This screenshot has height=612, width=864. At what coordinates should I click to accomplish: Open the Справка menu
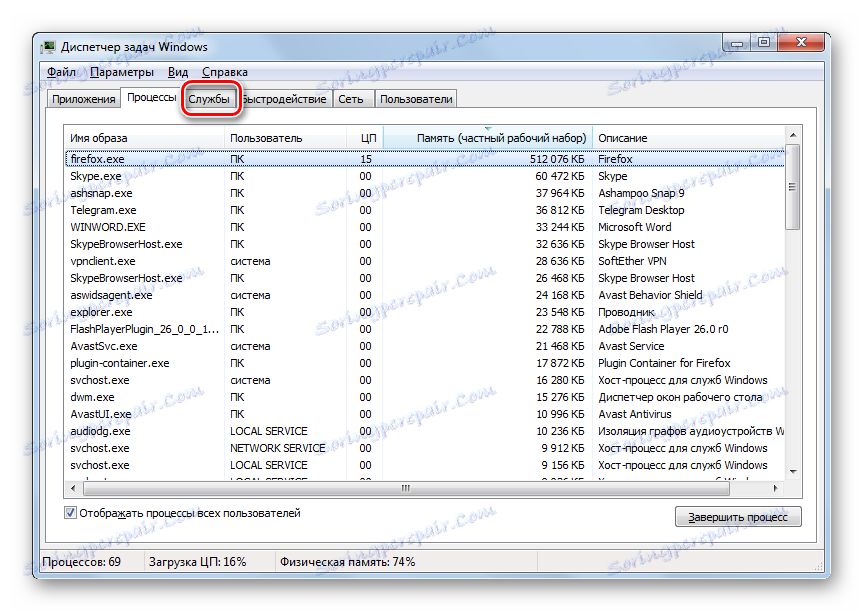coord(225,72)
